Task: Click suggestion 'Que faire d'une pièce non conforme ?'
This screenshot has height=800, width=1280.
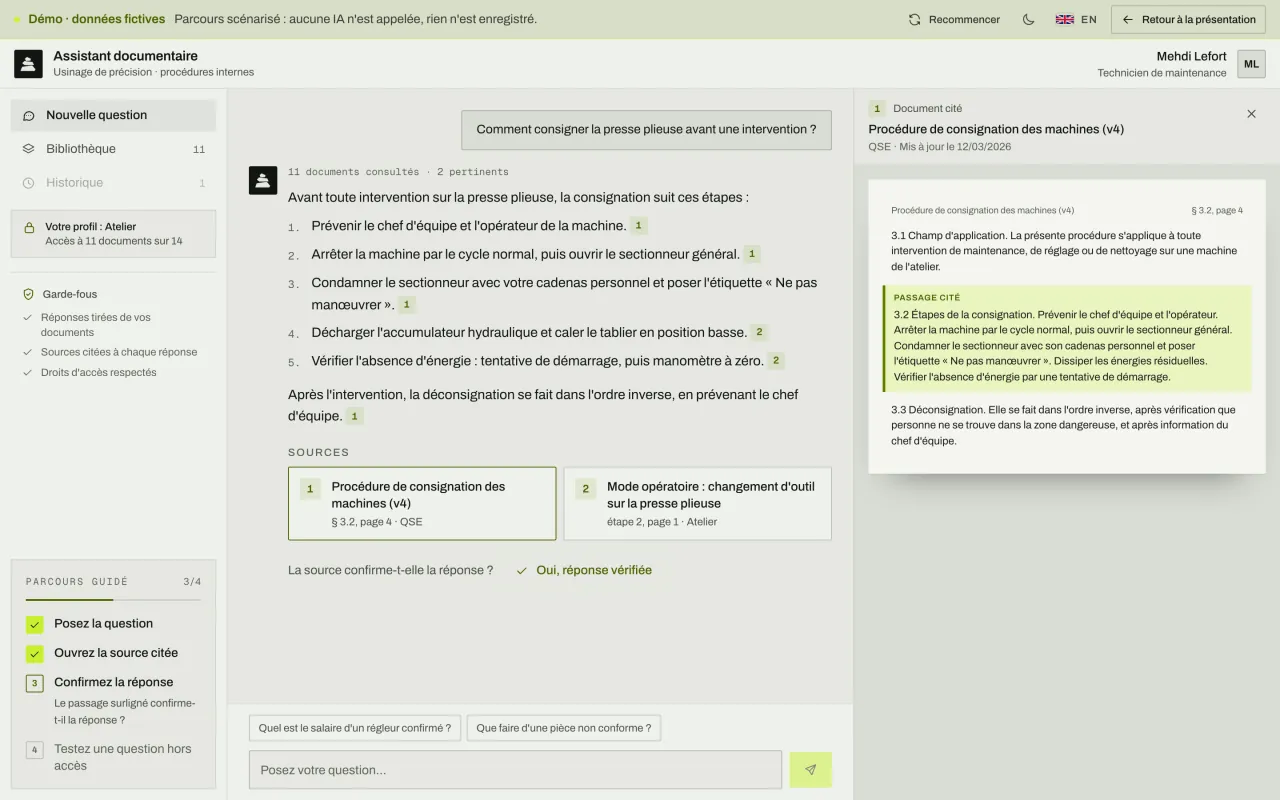Action: [564, 728]
